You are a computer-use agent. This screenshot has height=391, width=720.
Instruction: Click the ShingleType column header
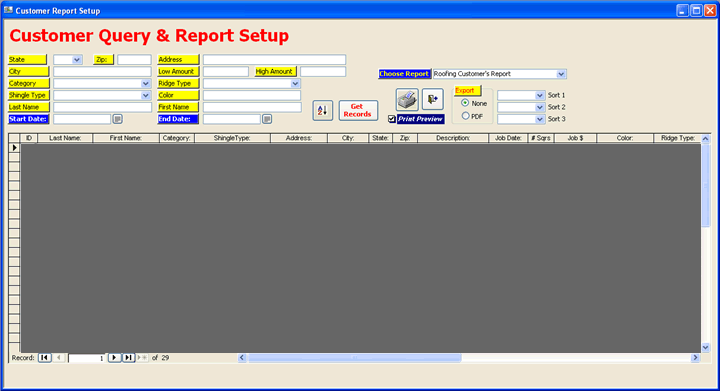(x=232, y=138)
